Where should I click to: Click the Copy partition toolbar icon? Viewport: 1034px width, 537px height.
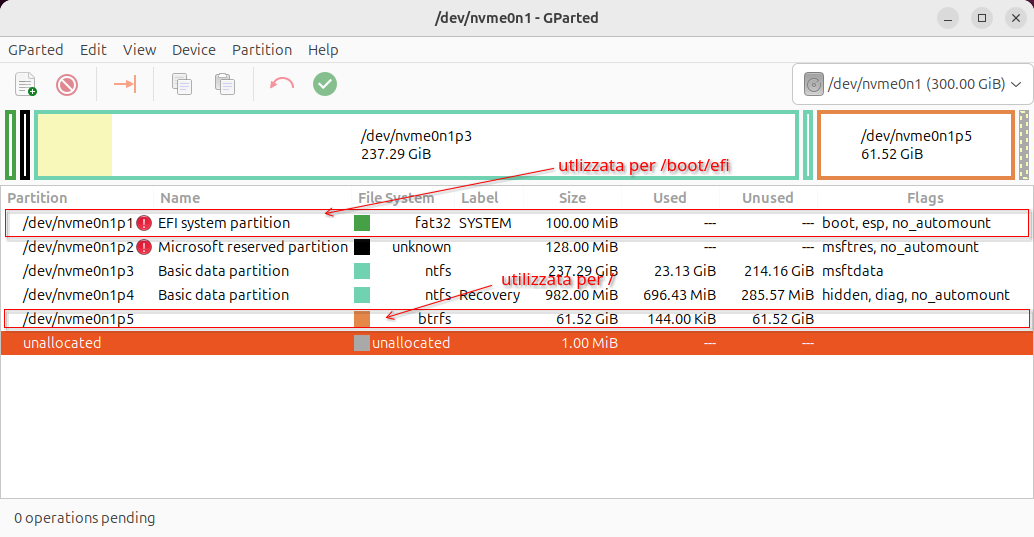[x=182, y=84]
